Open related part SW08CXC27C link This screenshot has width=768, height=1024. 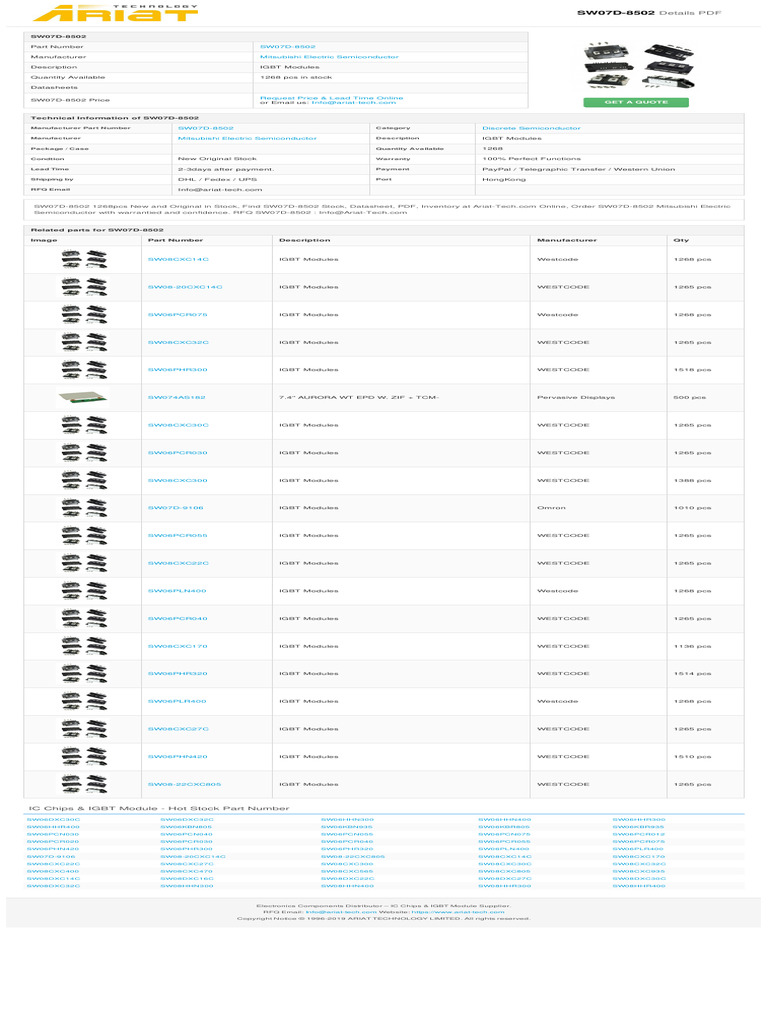pyautogui.click(x=178, y=729)
